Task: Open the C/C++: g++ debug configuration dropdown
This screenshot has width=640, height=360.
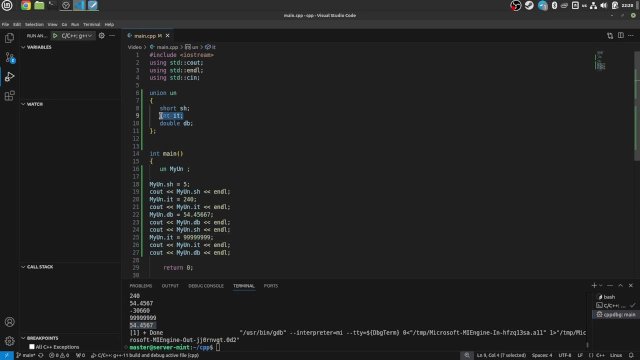Action: pyautogui.click(x=76, y=36)
